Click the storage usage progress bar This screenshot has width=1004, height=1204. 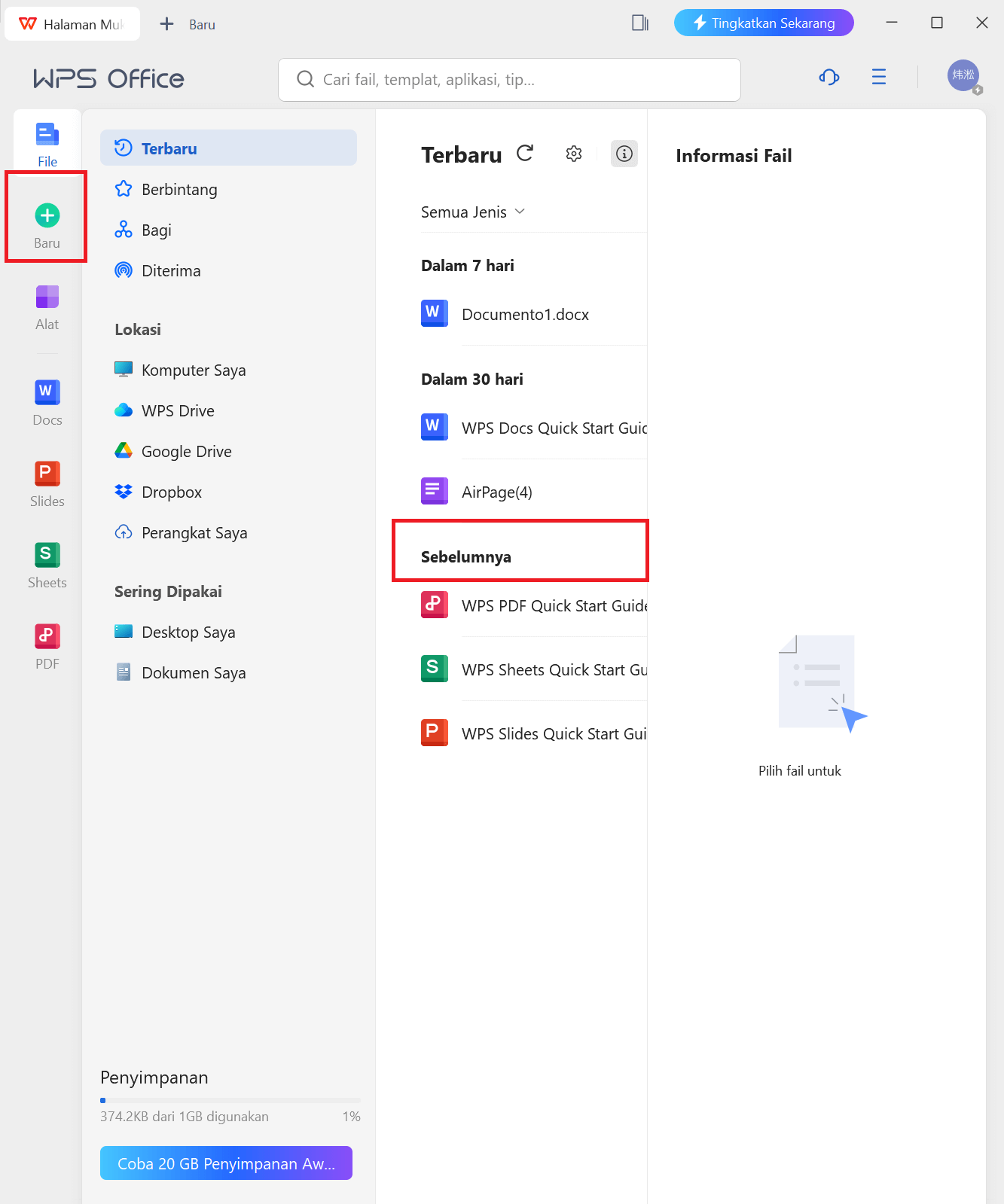(230, 1100)
